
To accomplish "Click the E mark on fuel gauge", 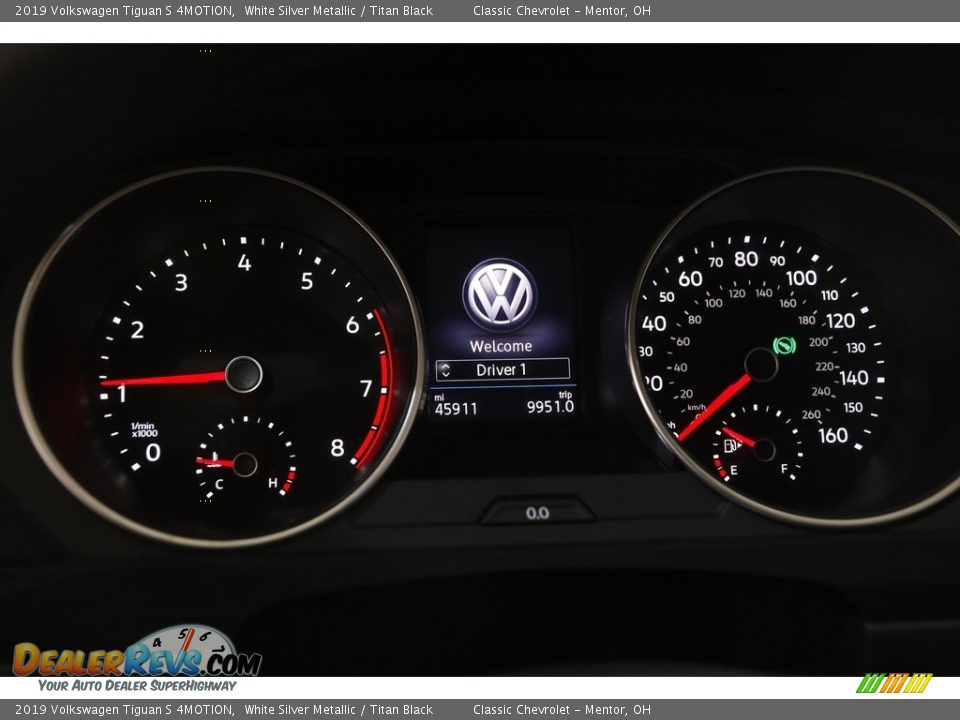I will coord(733,470).
